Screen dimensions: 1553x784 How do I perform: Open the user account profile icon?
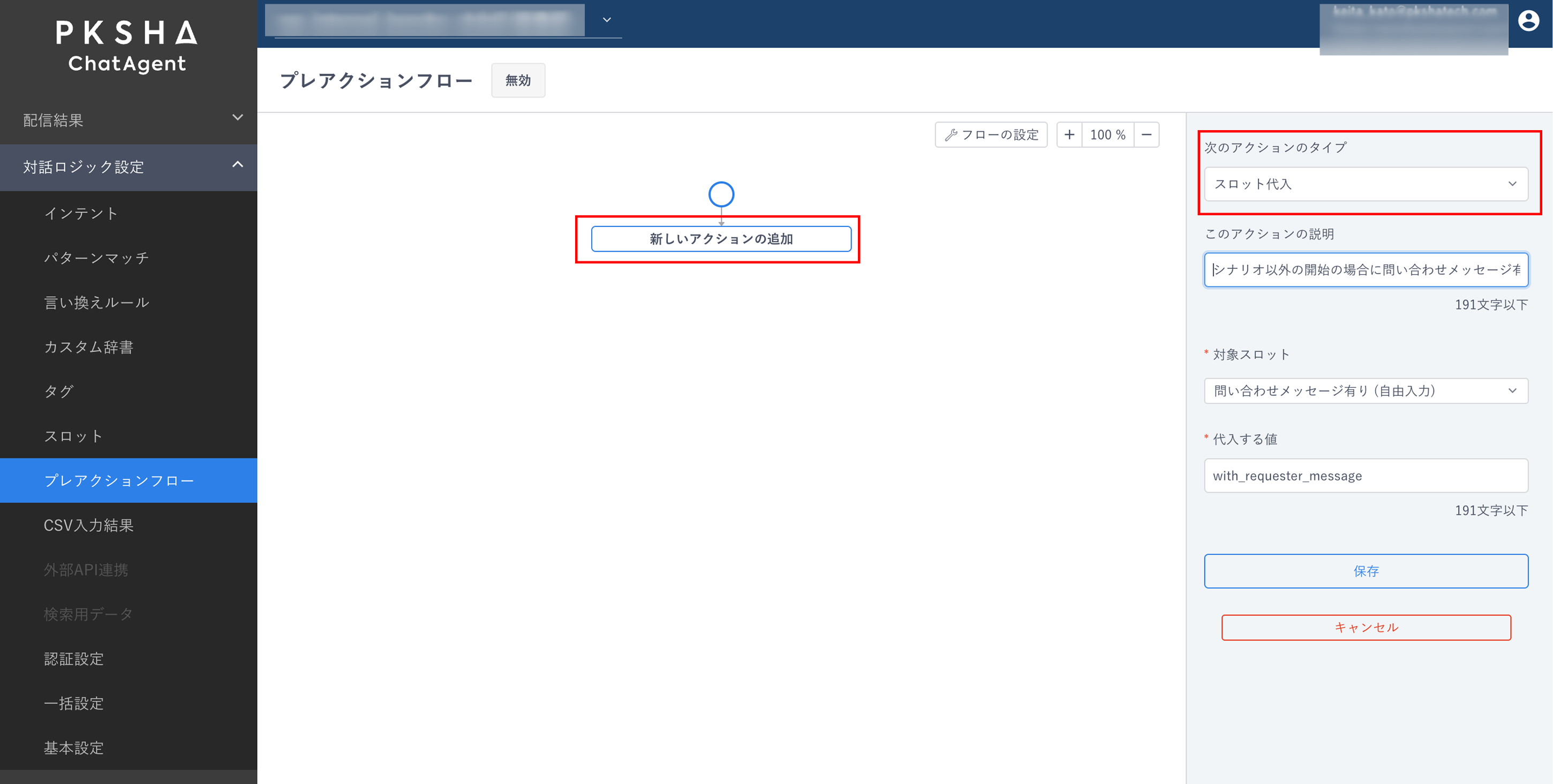click(x=1528, y=20)
